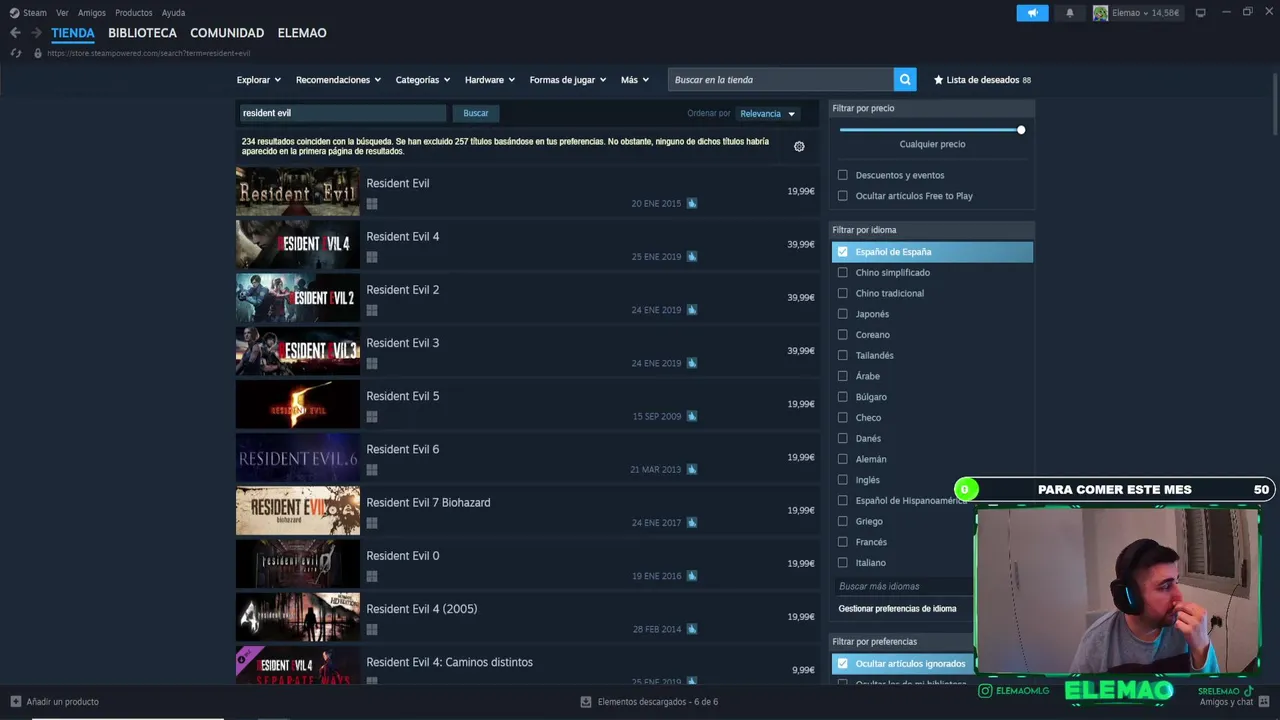The image size is (1280, 720).
Task: Click the wishlist icon on the Resident Evil row
Action: coord(691,203)
